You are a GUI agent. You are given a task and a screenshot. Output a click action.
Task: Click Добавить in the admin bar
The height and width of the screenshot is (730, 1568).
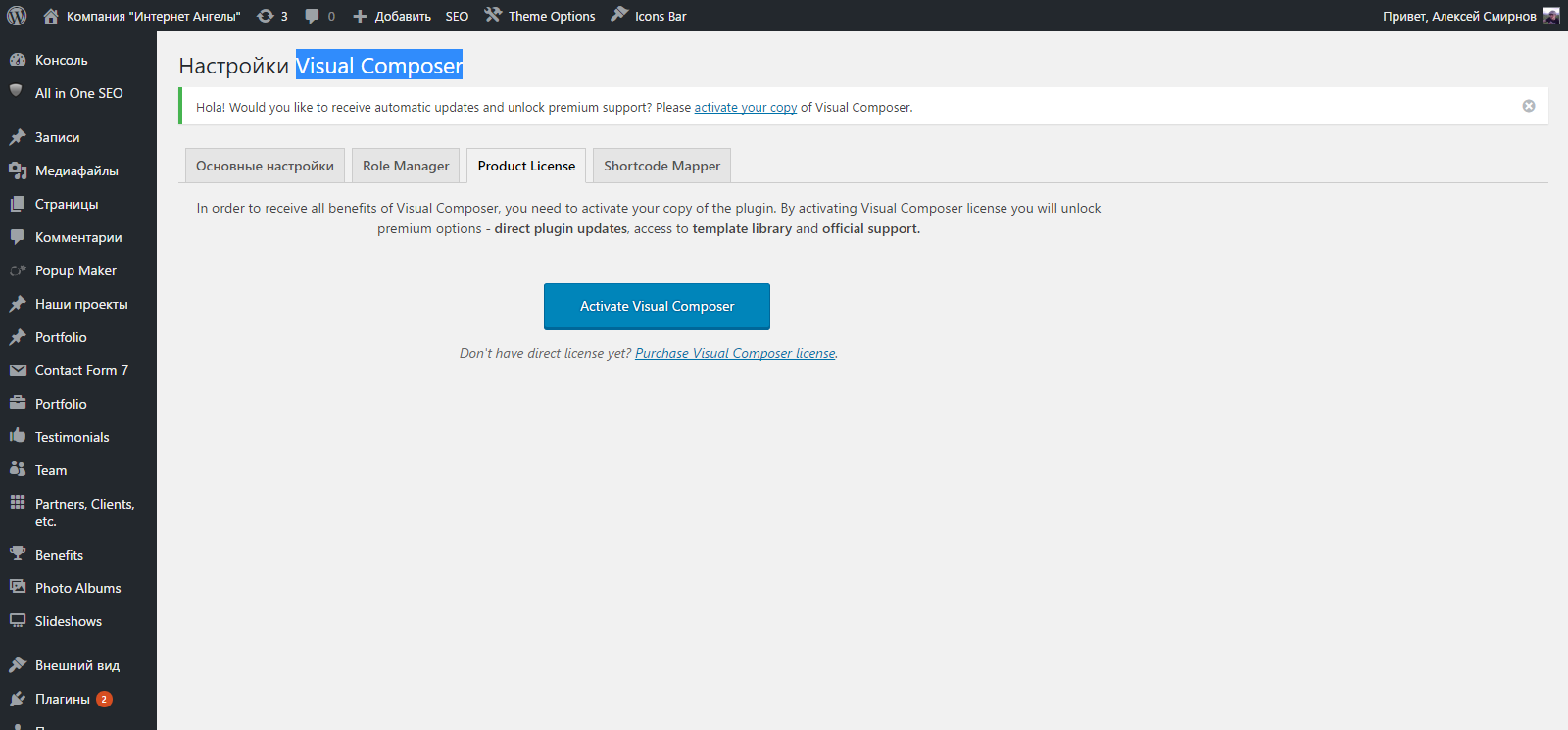(x=403, y=16)
